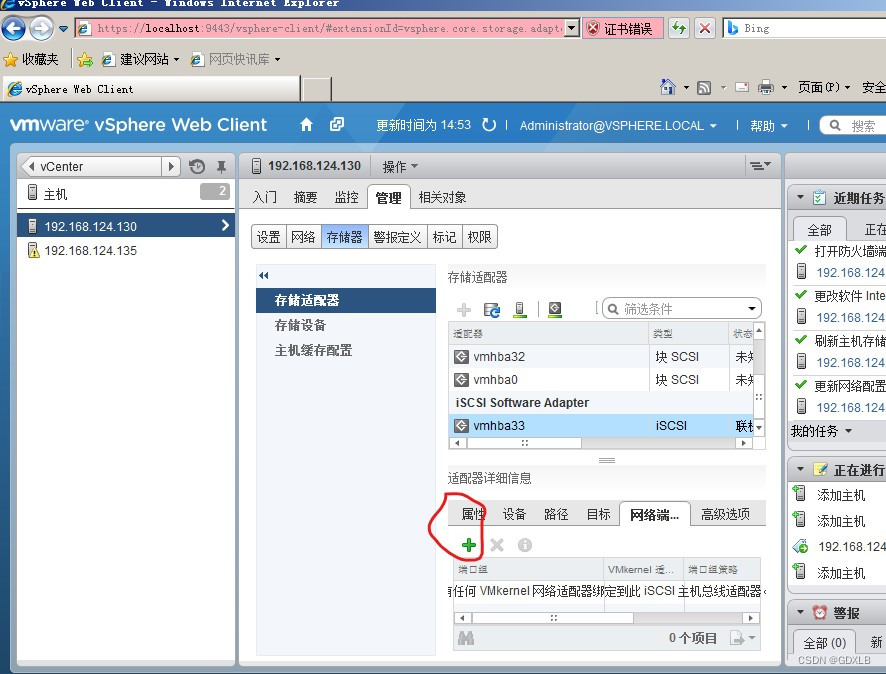This screenshot has width=886, height=674.
Task: Select host 192.168.124.130 in navigator
Action: (125, 226)
